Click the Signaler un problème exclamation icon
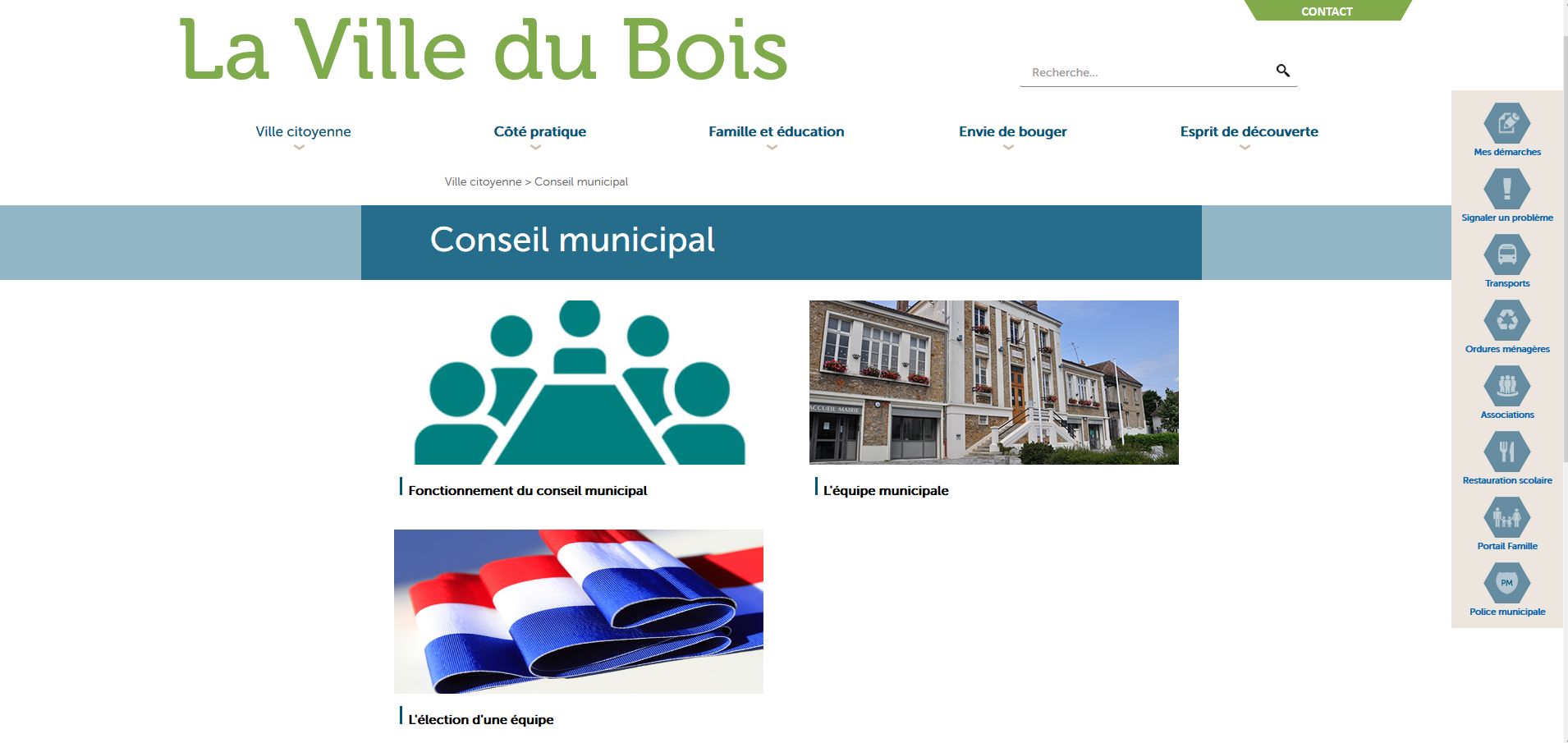 1506,190
